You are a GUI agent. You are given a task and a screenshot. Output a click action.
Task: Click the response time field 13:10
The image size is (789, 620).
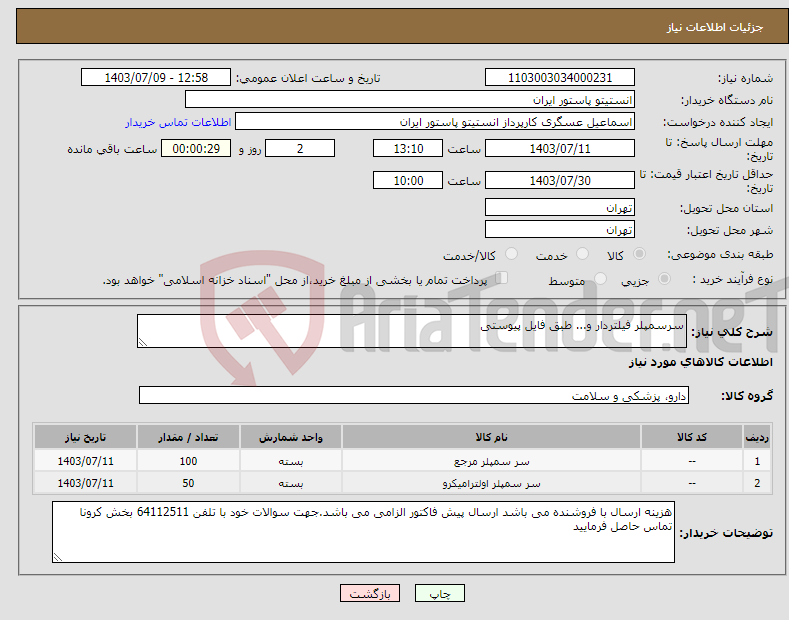[408, 148]
